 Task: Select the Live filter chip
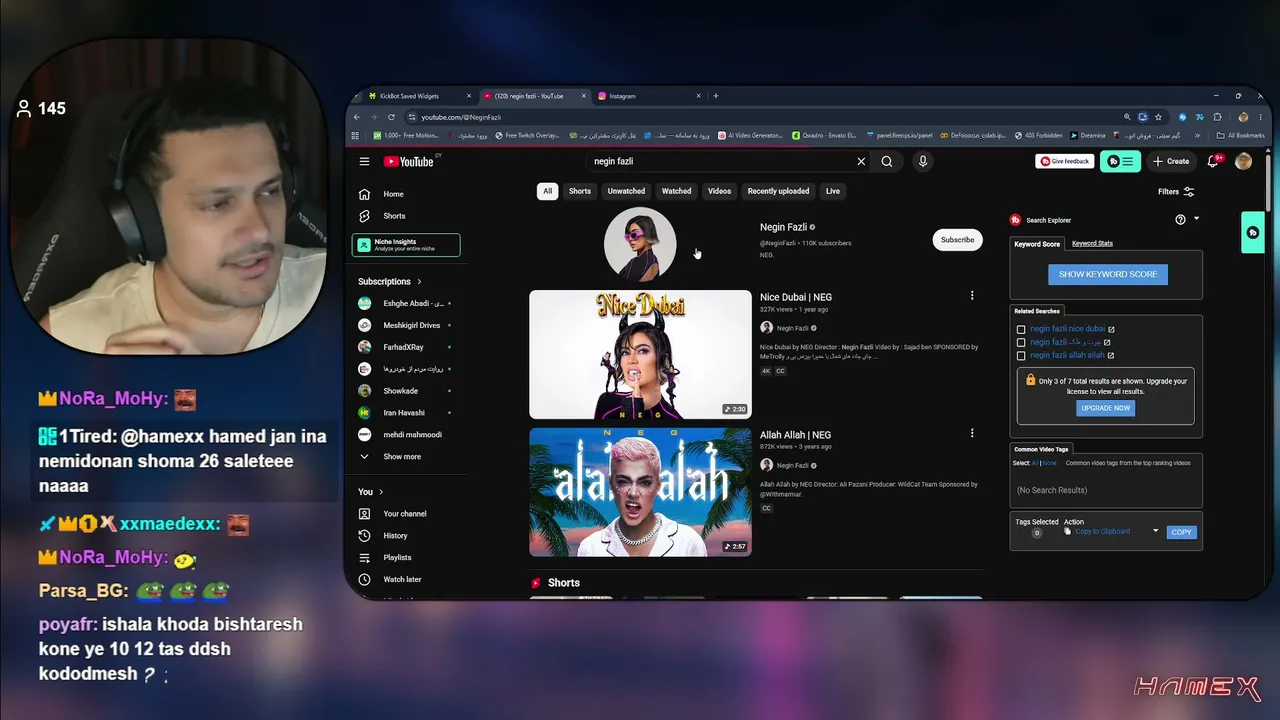(833, 191)
